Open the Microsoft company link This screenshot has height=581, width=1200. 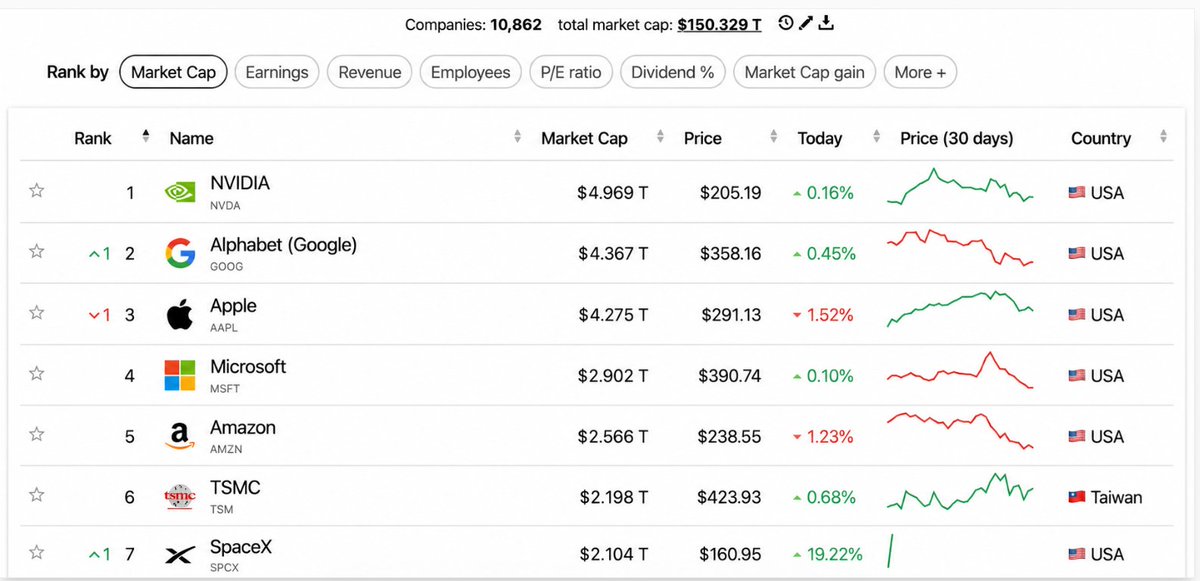248,367
